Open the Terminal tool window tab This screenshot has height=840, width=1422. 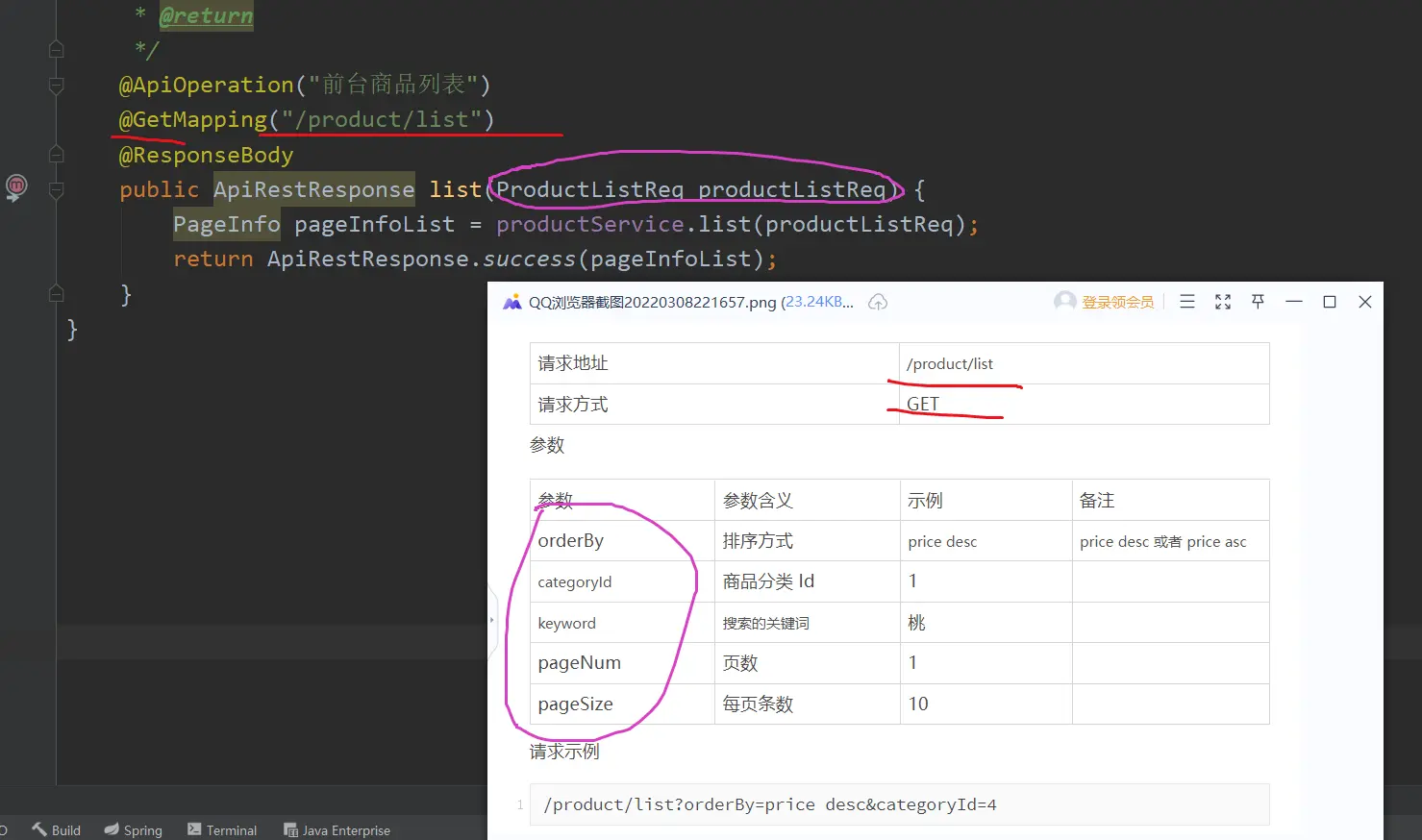(x=222, y=829)
